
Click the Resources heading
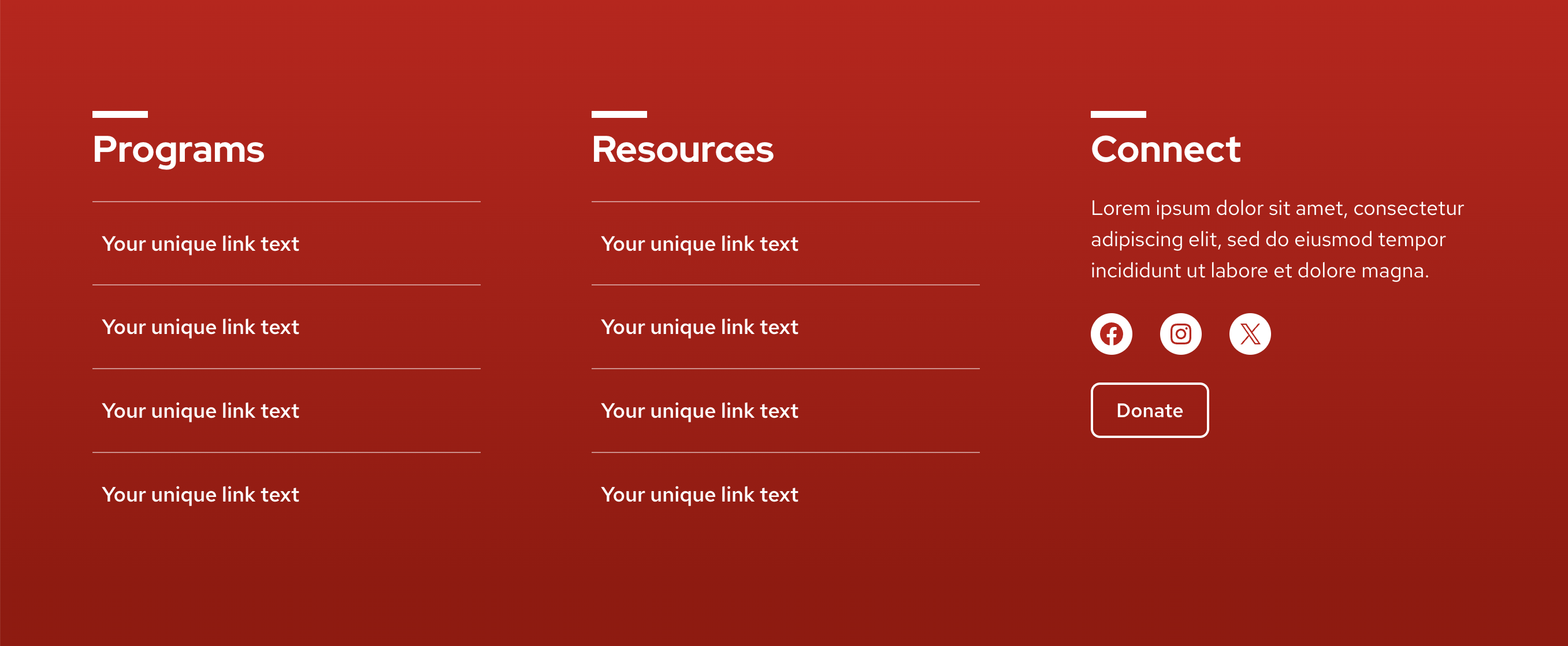(682, 149)
